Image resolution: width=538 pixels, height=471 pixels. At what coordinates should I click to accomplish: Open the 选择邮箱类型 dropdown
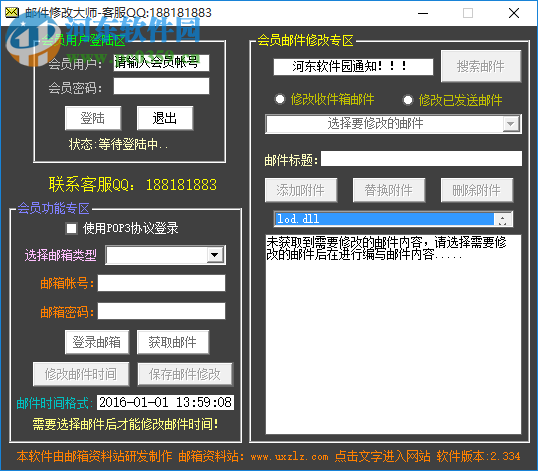pyautogui.click(x=215, y=255)
